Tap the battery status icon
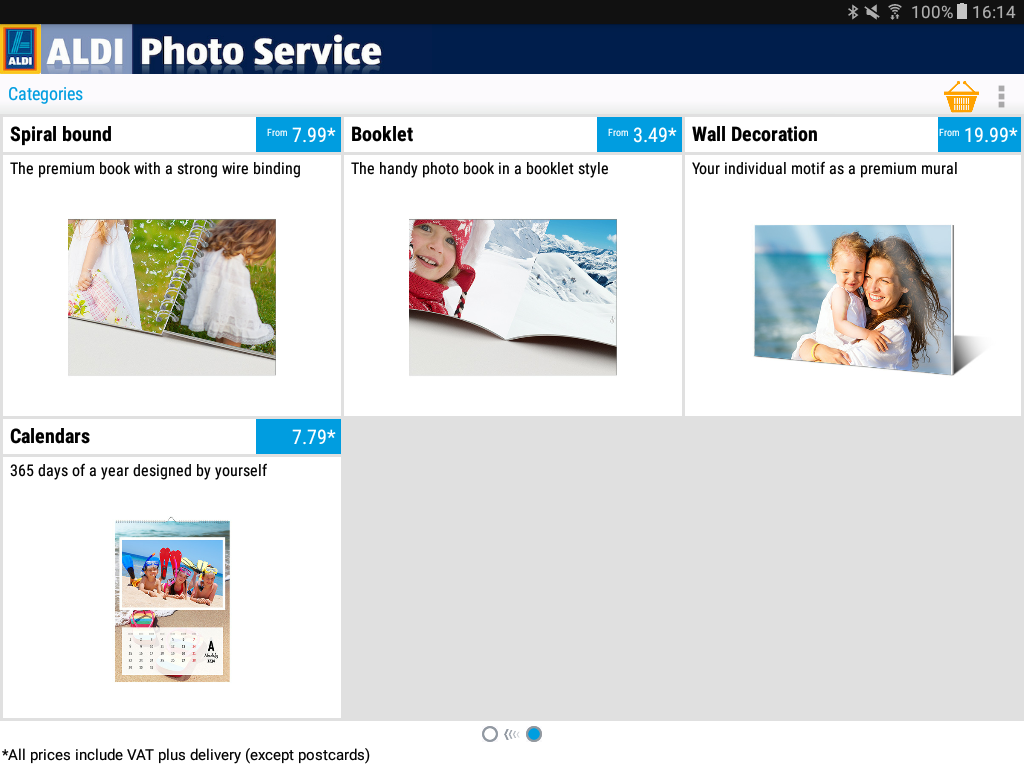The image size is (1024, 768). coord(961,12)
